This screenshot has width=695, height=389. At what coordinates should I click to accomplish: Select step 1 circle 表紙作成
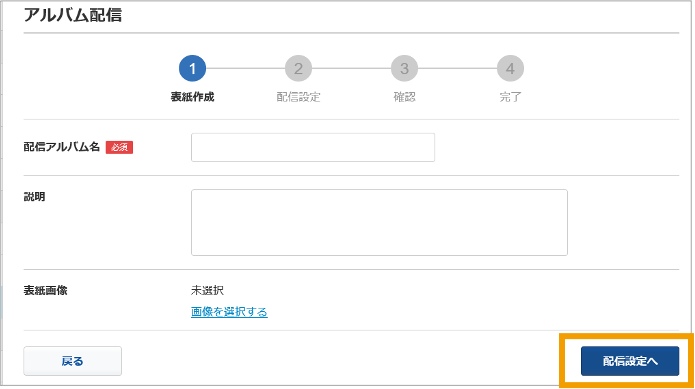192,69
